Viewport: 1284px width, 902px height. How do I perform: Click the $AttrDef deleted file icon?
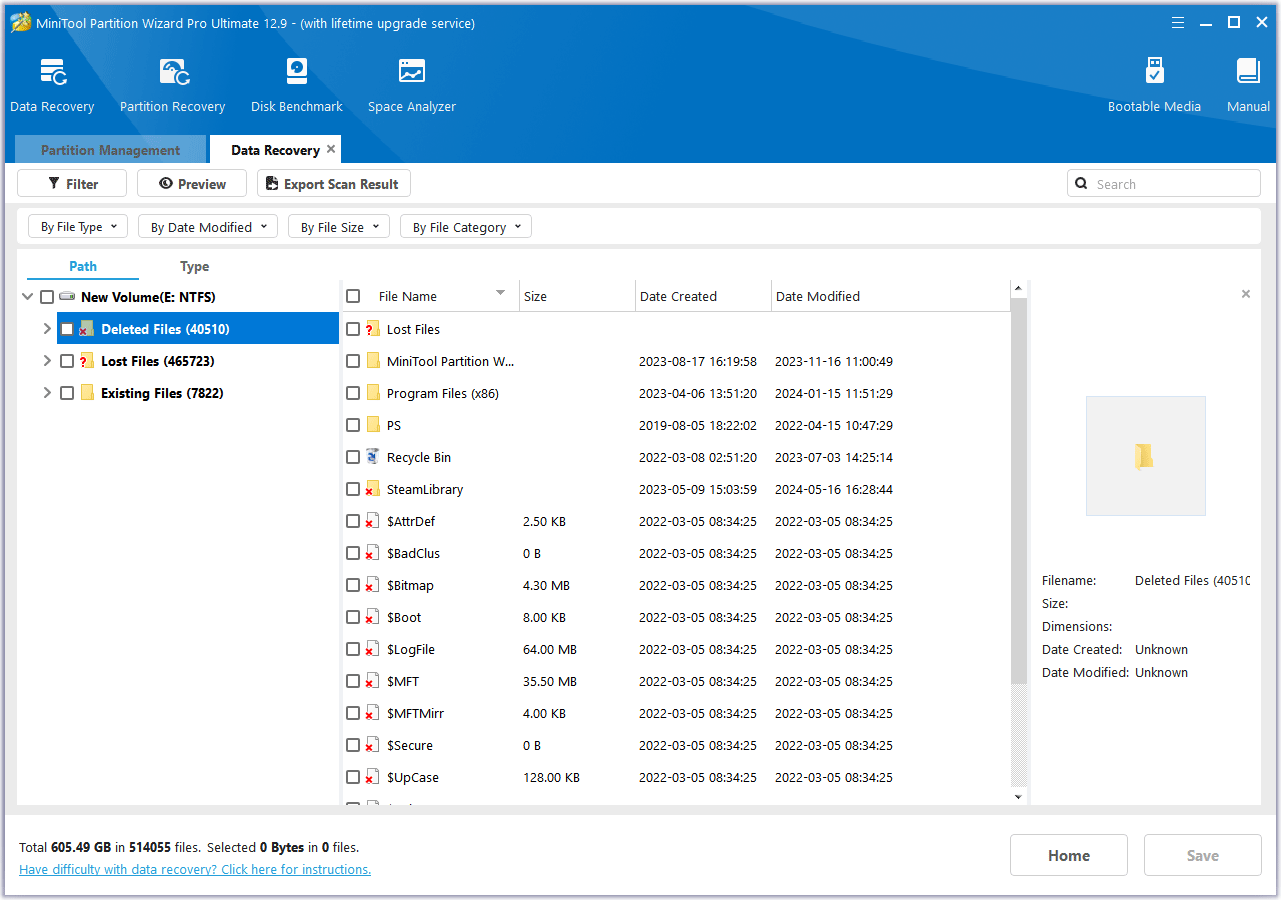coord(372,521)
